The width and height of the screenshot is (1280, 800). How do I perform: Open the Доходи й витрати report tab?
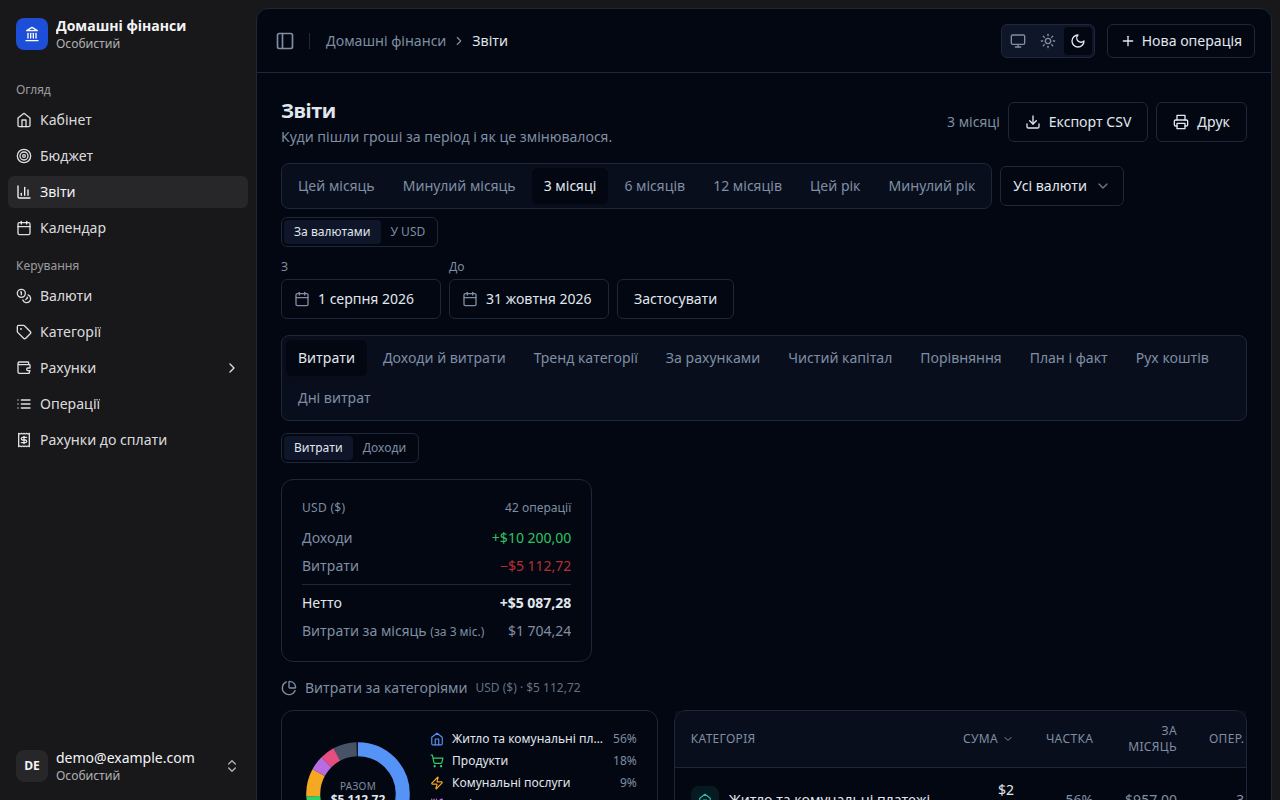pyautogui.click(x=444, y=358)
